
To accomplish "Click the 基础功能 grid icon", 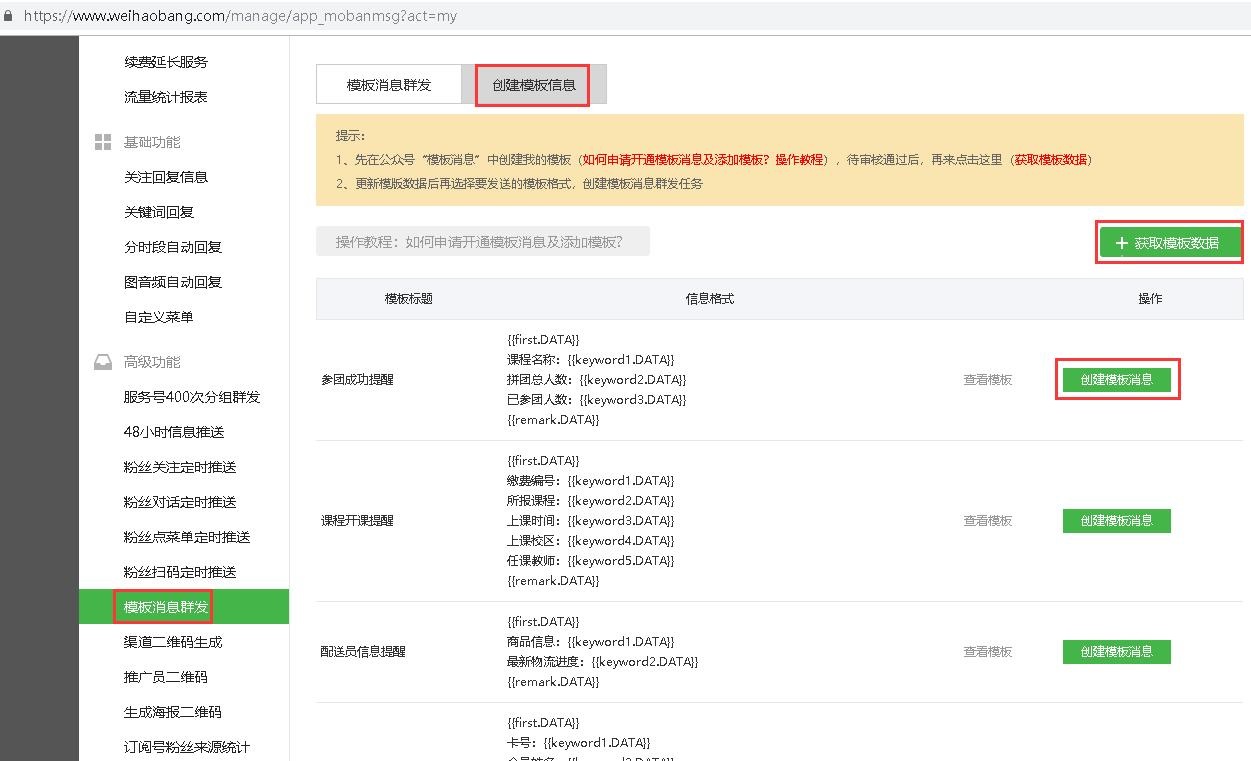I will [x=103, y=142].
